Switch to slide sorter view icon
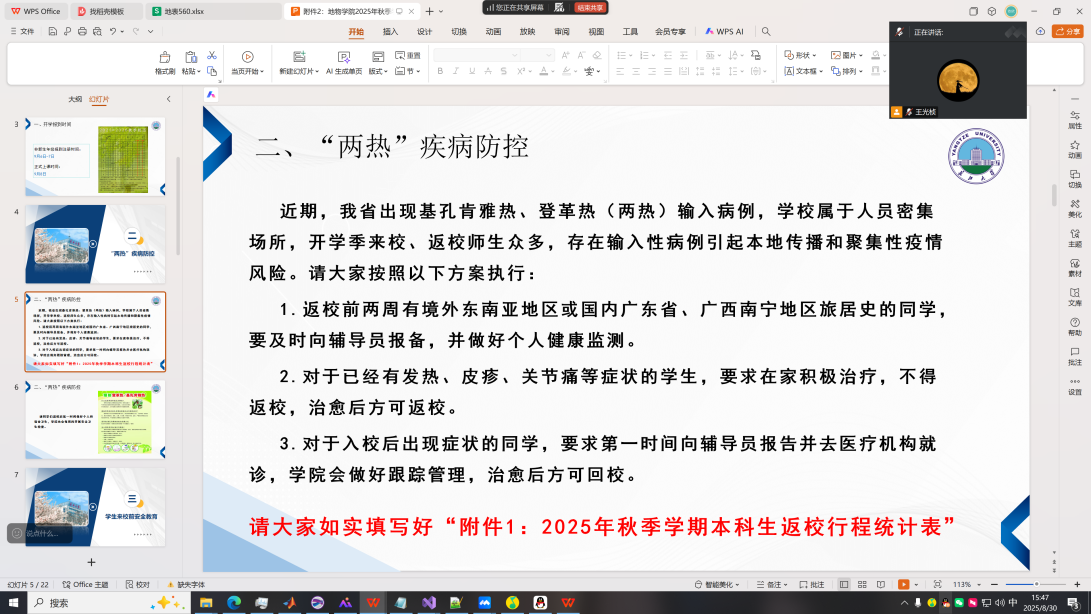 pos(860,584)
